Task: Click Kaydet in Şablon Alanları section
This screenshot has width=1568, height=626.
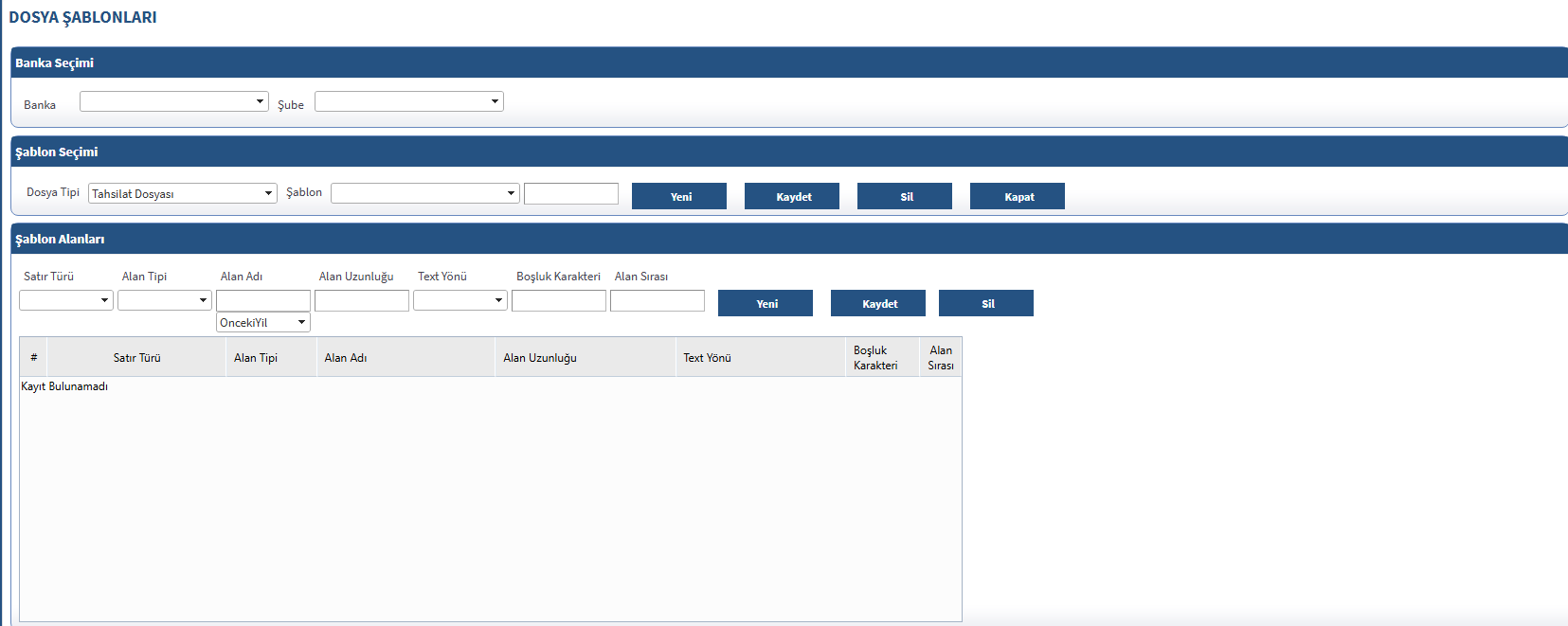Action: [x=877, y=303]
